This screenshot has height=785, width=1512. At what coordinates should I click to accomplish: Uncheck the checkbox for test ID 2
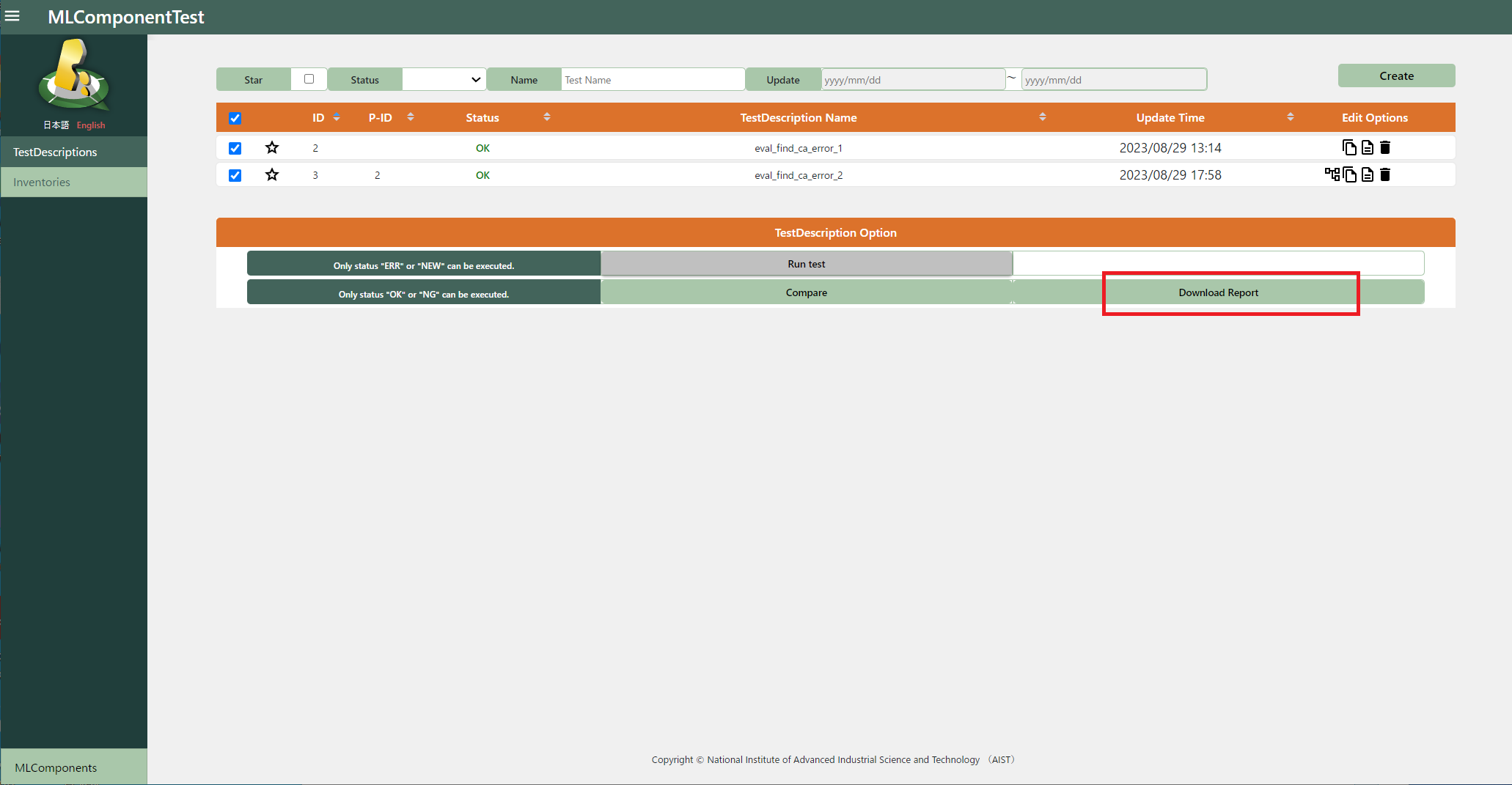(235, 148)
